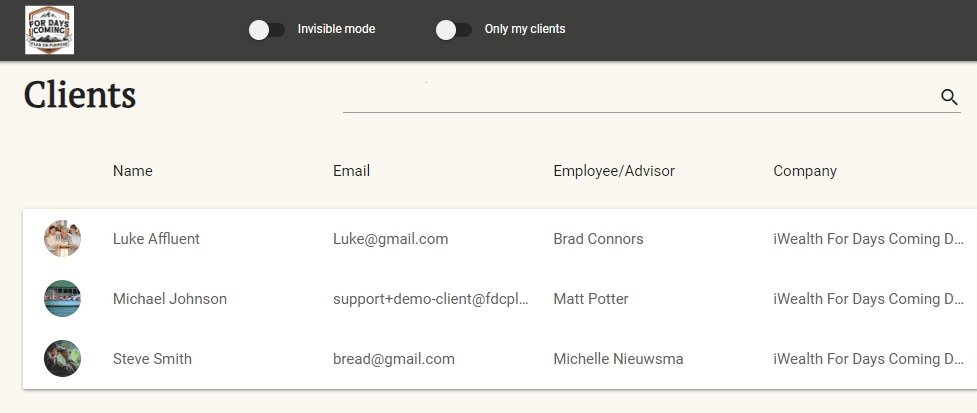Image resolution: width=977 pixels, height=413 pixels.
Task: Select the Steve Smith client name
Action: click(152, 359)
